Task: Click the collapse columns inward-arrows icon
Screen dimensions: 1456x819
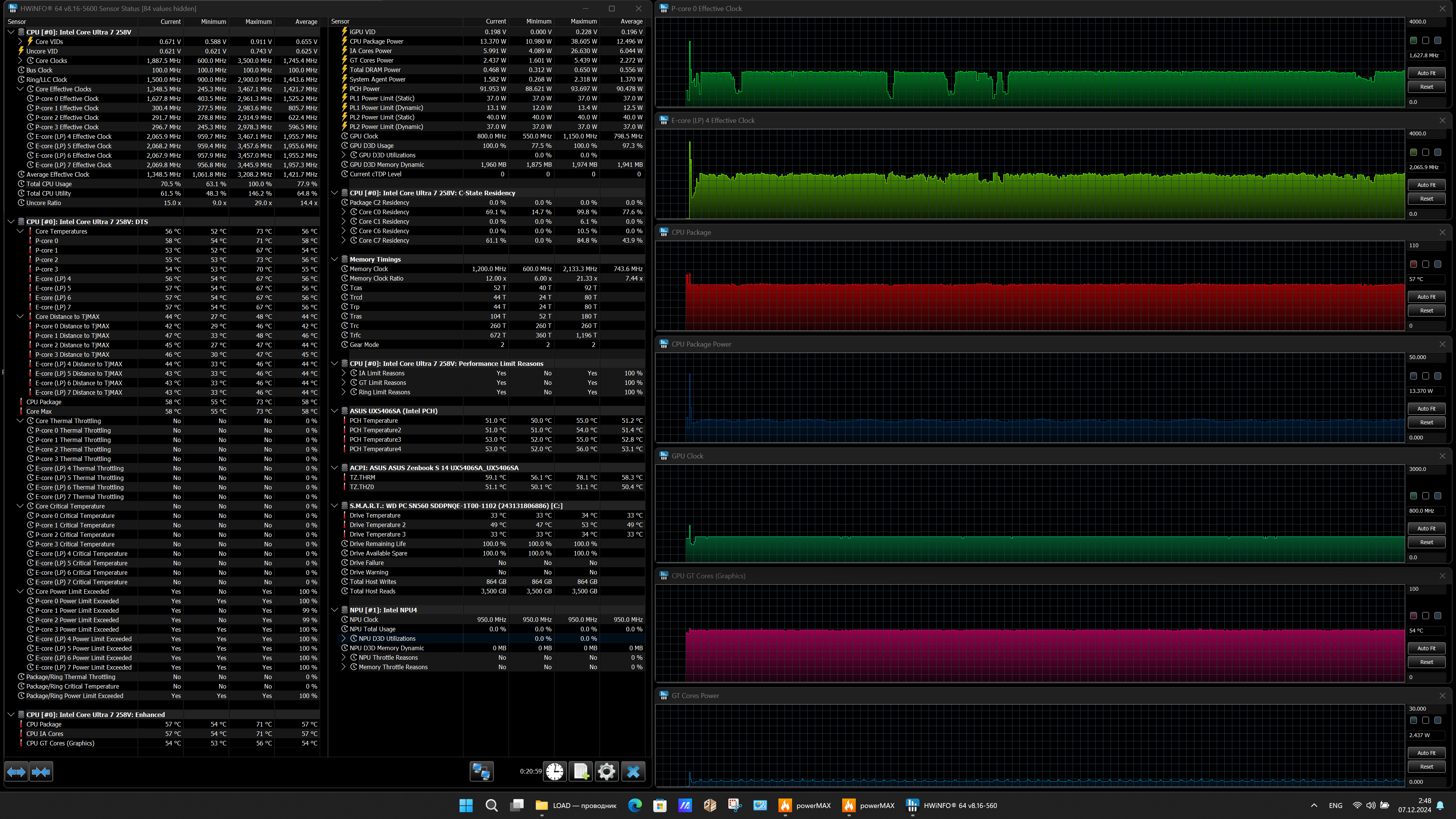Action: (x=41, y=772)
